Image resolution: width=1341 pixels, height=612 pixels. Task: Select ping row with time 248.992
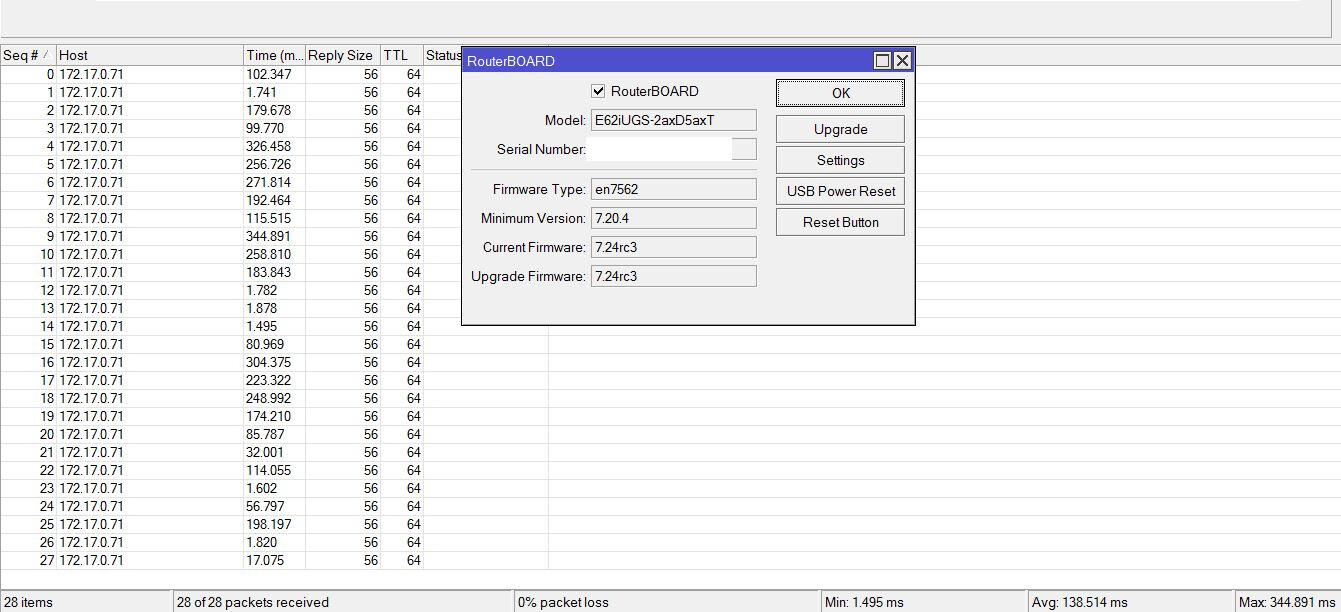pos(274,398)
